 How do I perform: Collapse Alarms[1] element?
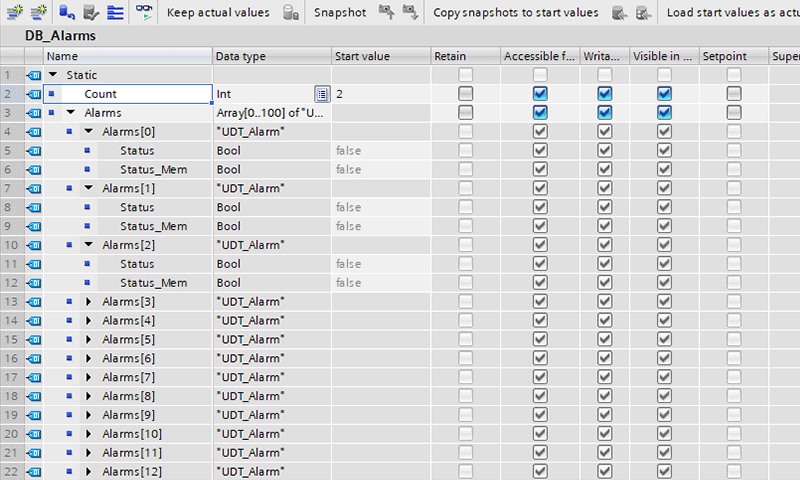tap(89, 188)
